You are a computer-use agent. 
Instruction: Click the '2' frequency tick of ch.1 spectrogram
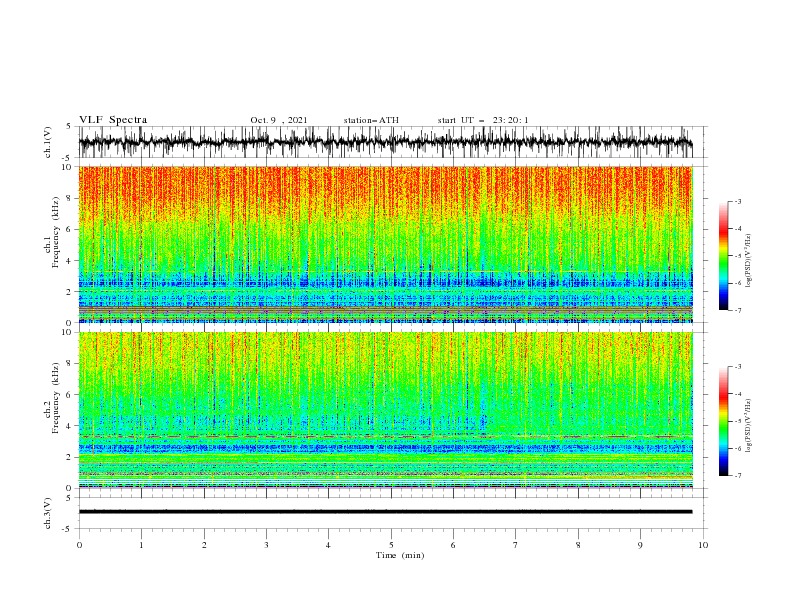[70, 292]
